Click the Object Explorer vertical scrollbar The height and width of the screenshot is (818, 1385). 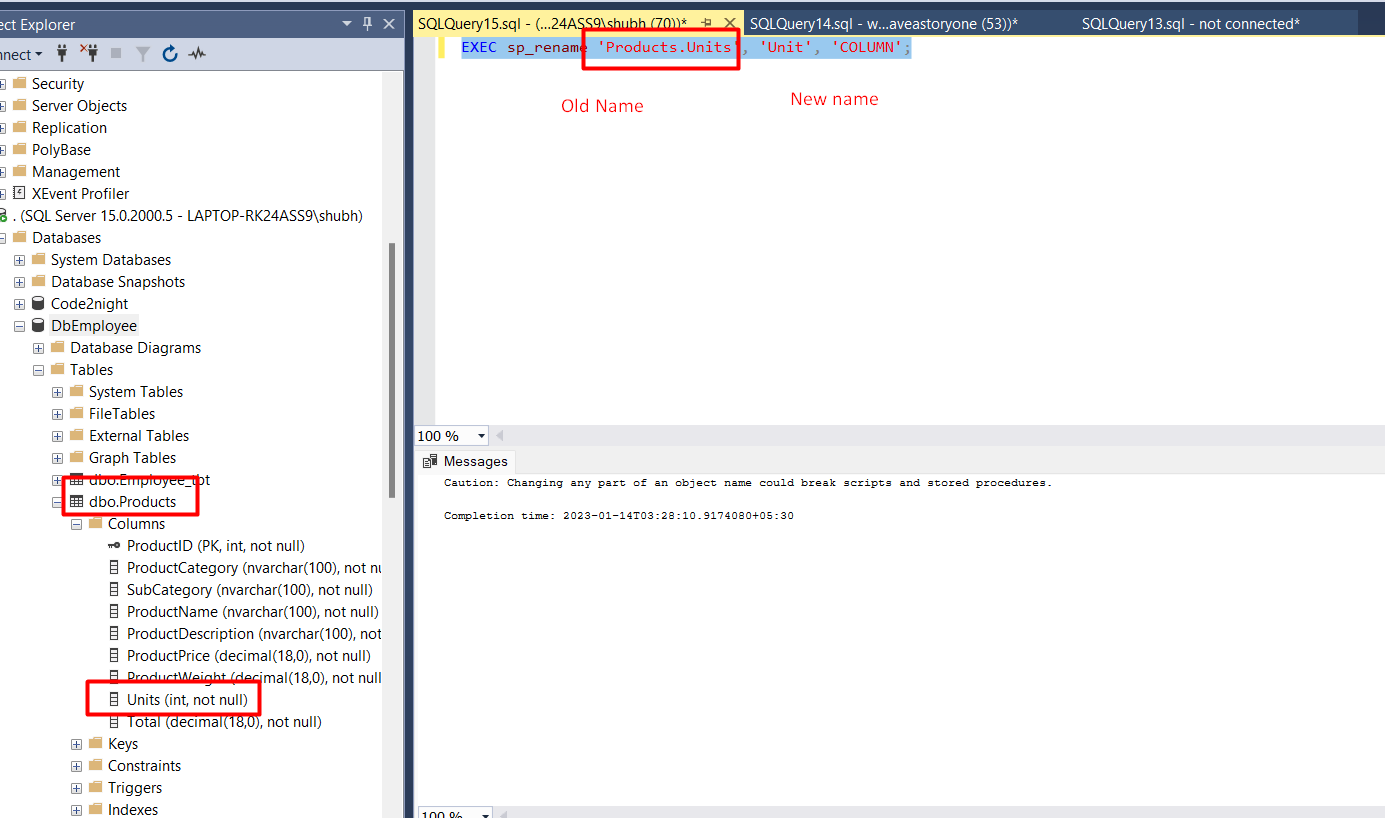tap(392, 370)
